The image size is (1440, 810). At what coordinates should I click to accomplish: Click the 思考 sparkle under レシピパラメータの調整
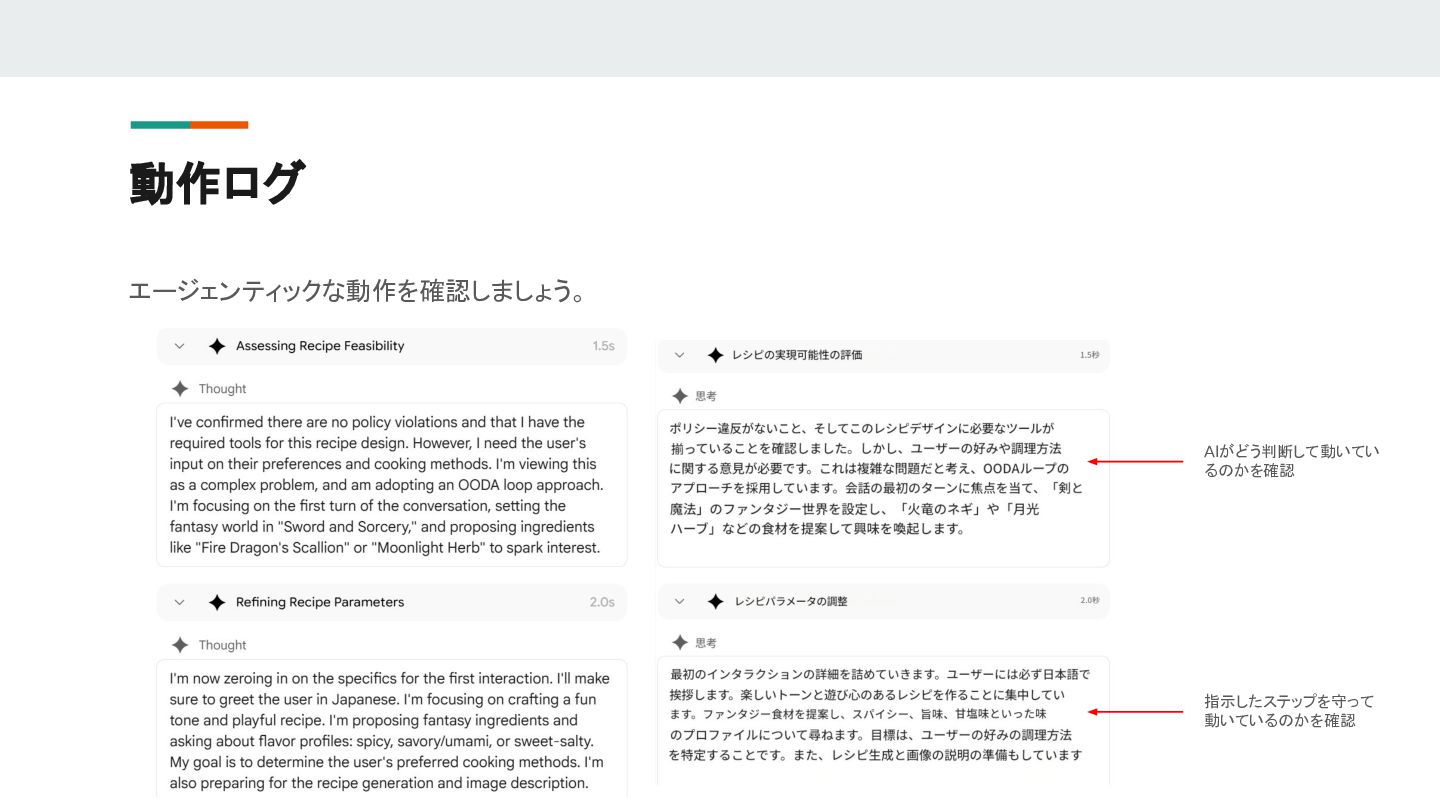pos(680,642)
